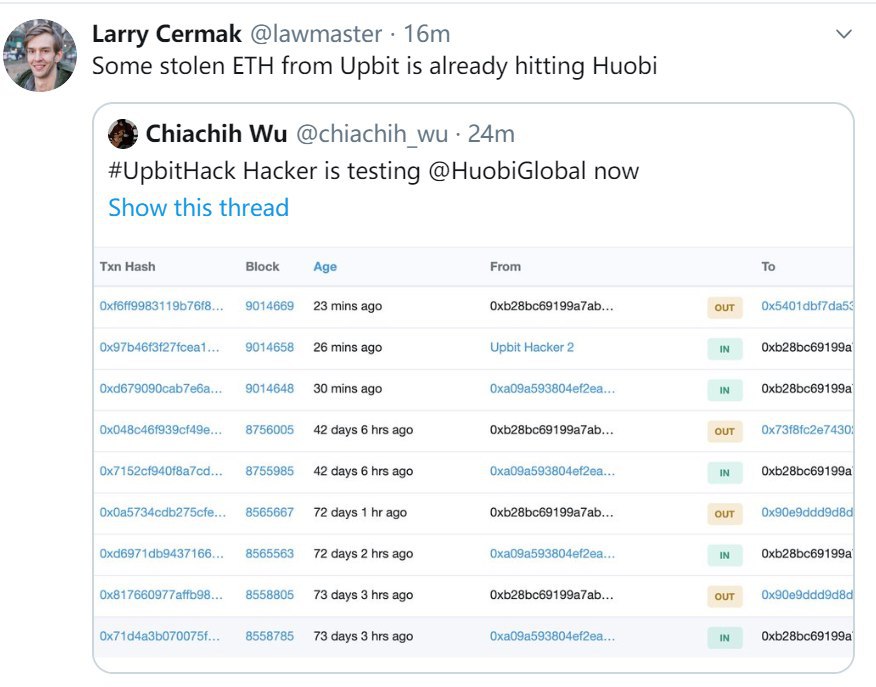The height and width of the screenshot is (687, 876).
Task: Open block number 8756005
Action: 270,430
